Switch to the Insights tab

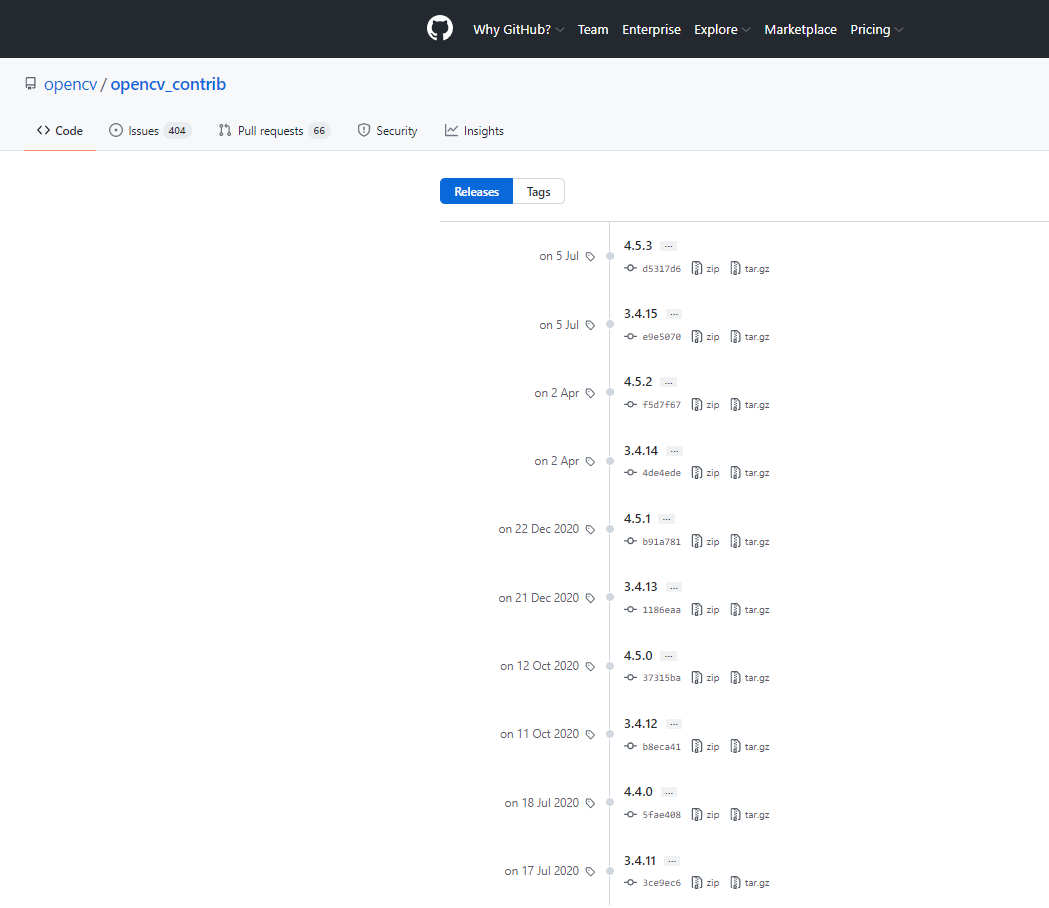tap(474, 130)
